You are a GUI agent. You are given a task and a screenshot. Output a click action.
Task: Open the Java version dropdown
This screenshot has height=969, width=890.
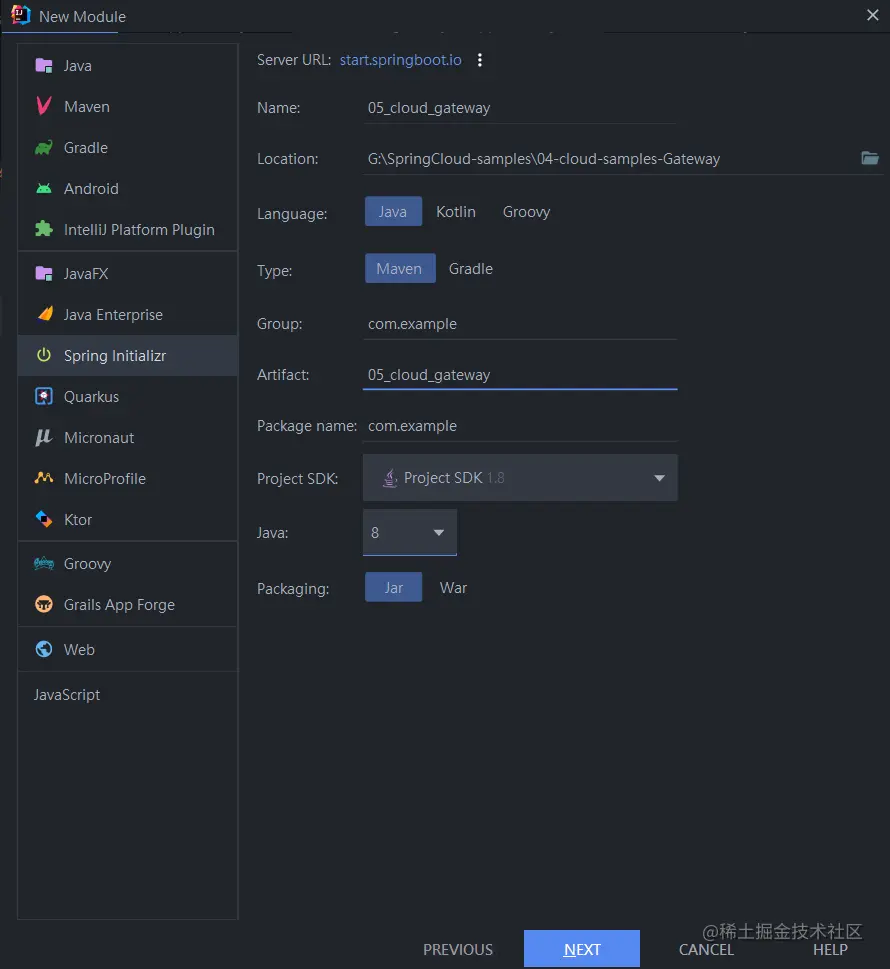(x=438, y=533)
